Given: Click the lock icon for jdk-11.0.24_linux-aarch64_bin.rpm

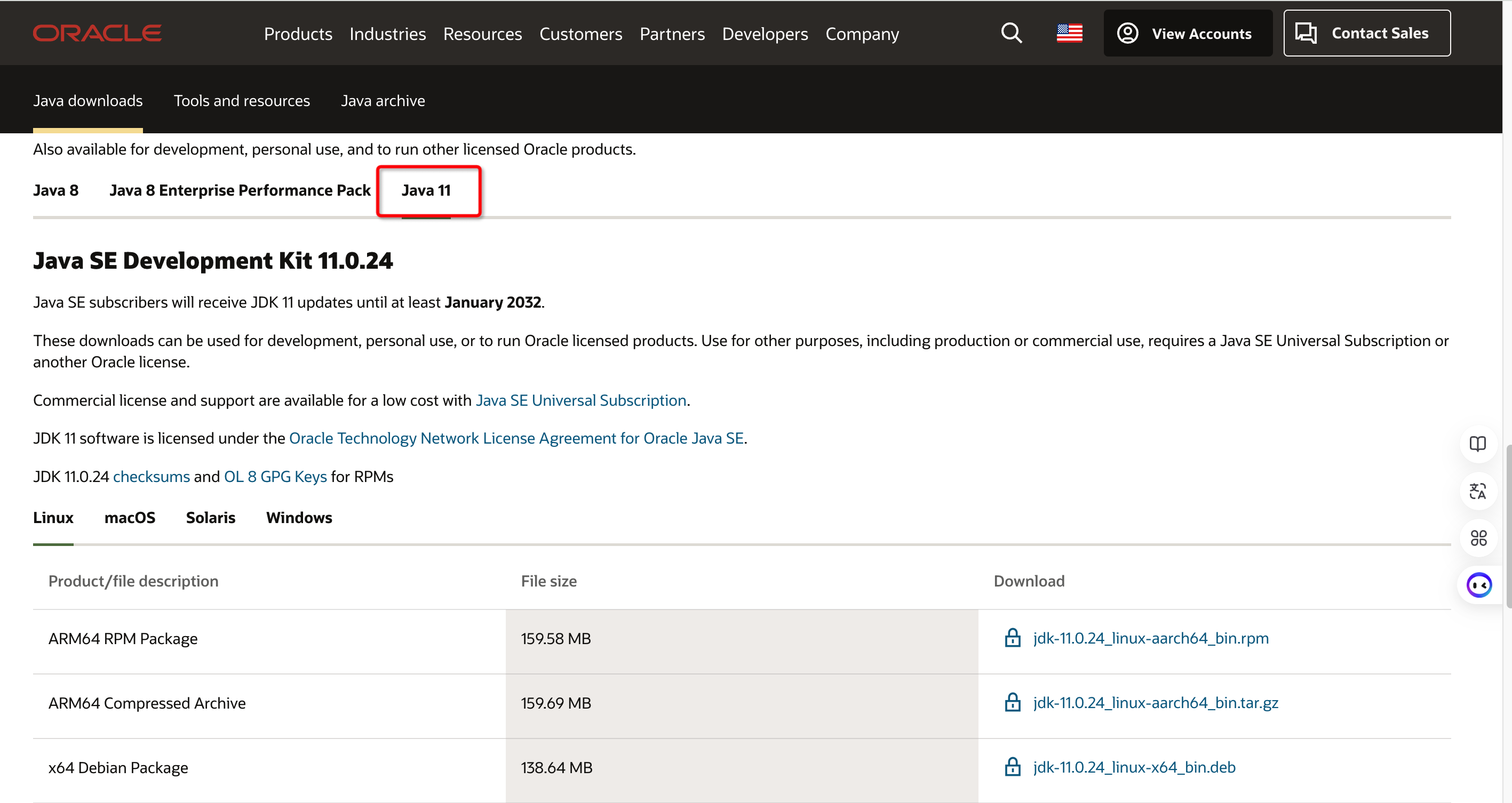Looking at the screenshot, I should (x=1013, y=638).
